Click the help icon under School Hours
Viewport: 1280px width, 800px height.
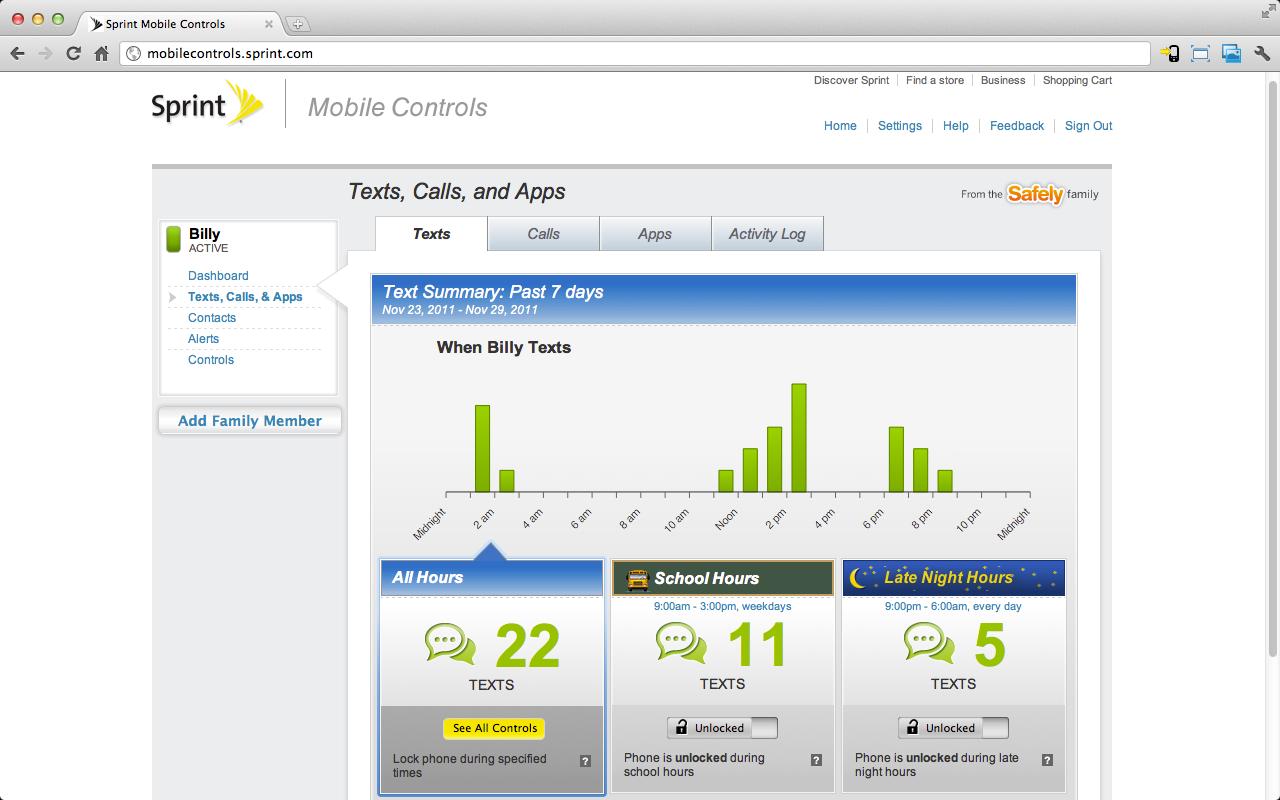point(816,760)
